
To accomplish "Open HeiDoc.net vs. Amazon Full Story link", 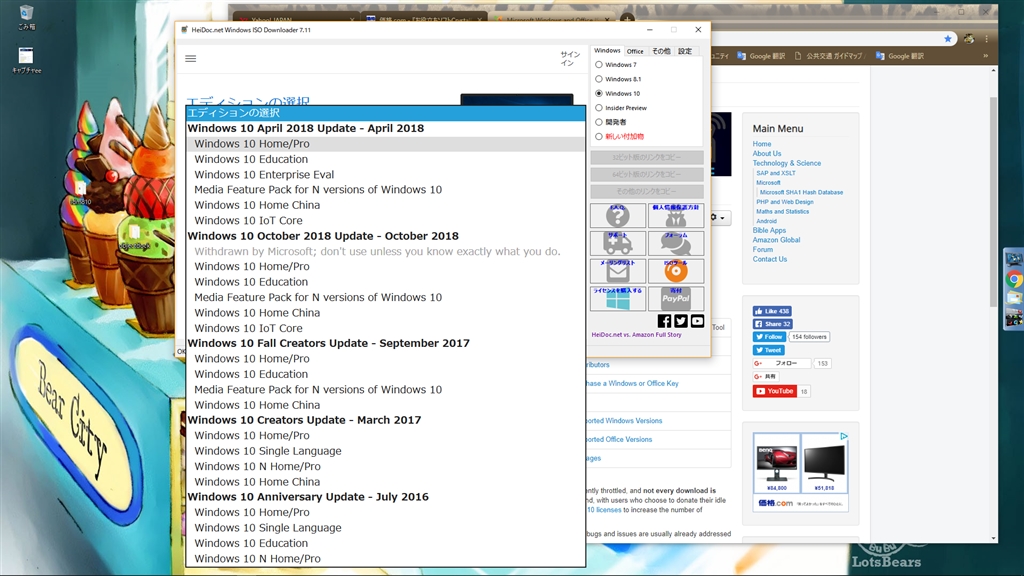I will [x=637, y=335].
